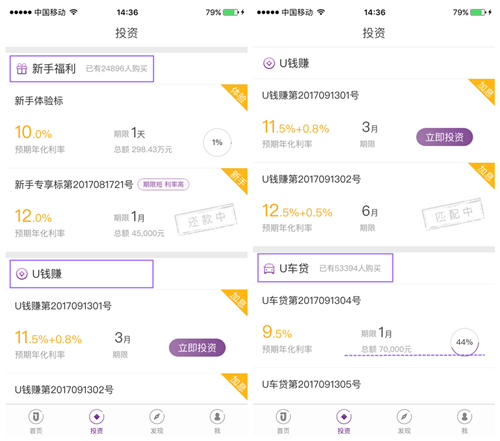Select the right screen's 首页 bottom tab

tap(283, 422)
